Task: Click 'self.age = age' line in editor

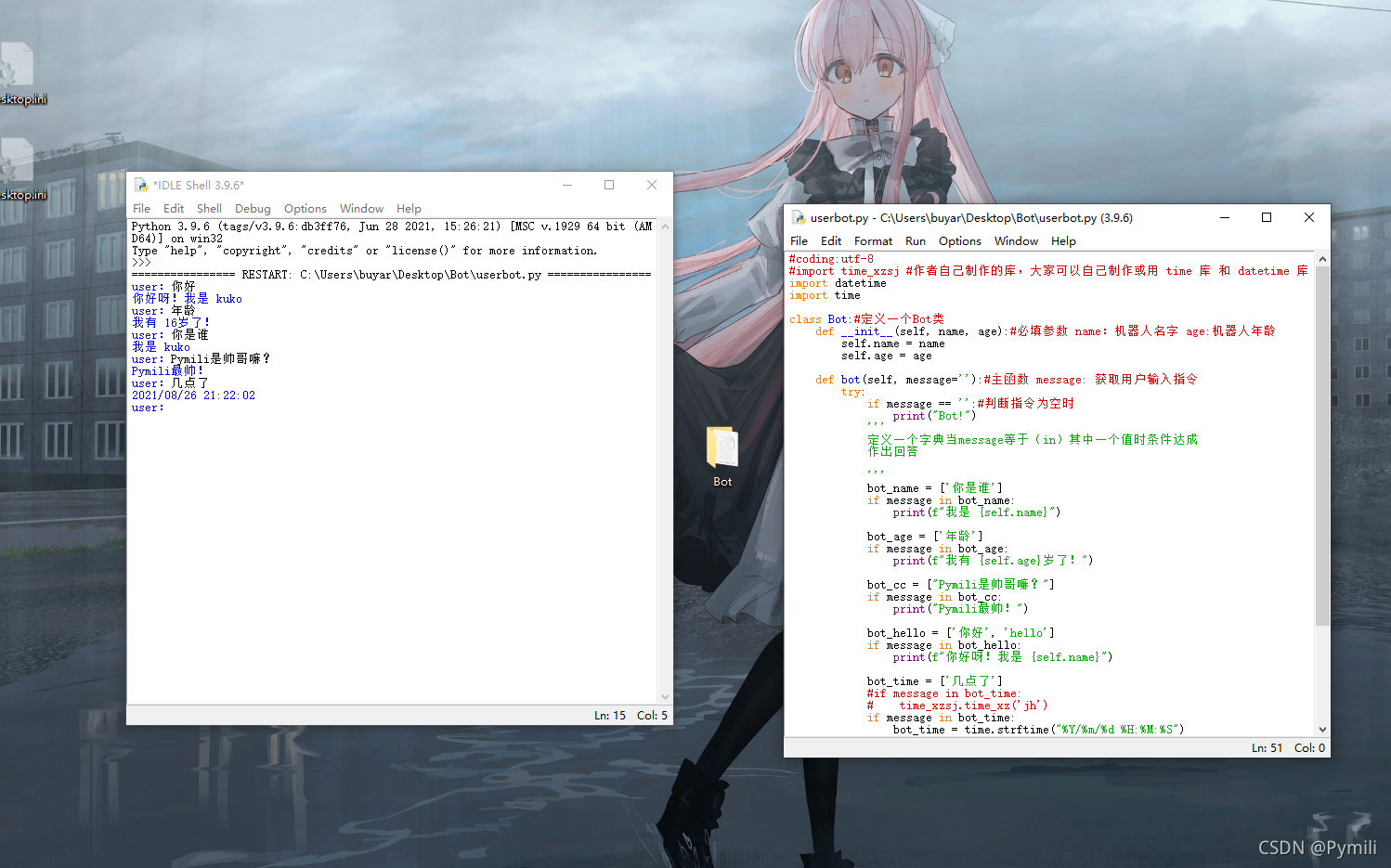Action: [887, 356]
